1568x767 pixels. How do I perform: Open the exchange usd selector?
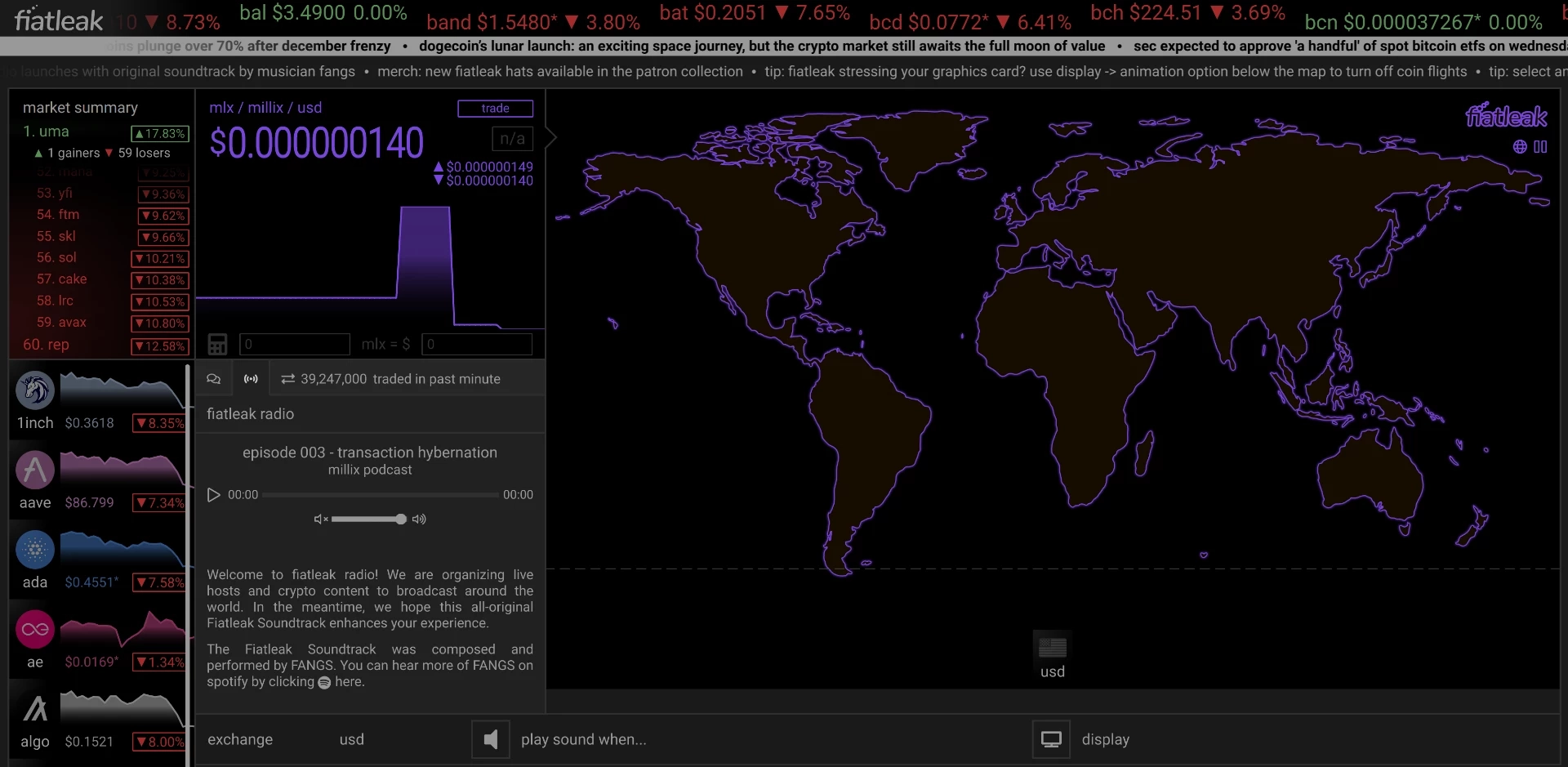[x=352, y=740]
